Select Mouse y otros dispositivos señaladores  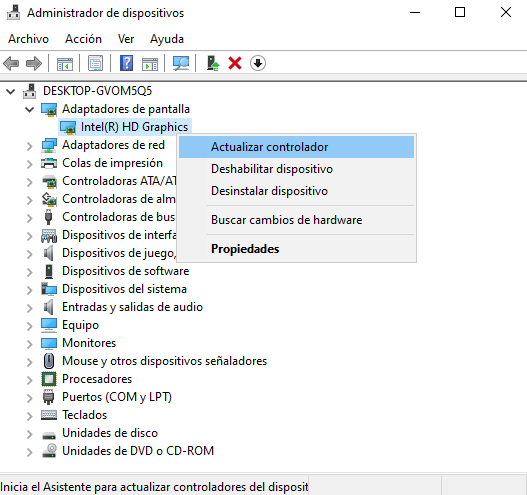click(164, 361)
